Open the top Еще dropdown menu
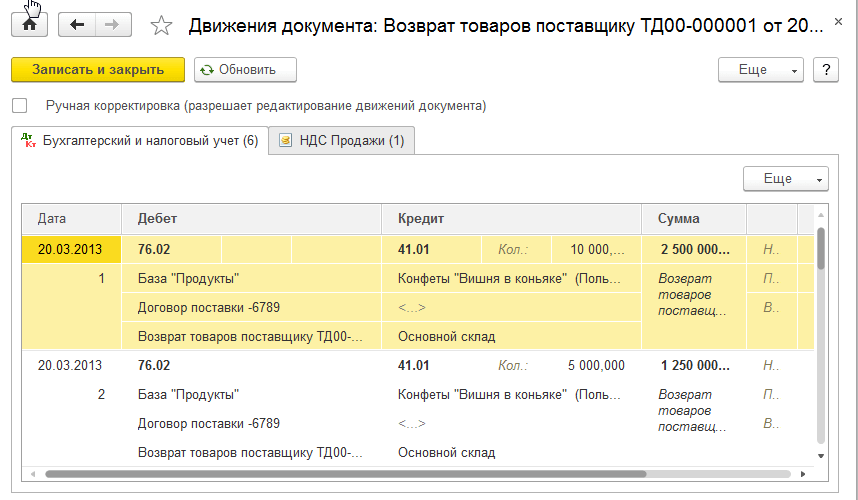Viewport: 858px width, 500px height. coord(761,70)
